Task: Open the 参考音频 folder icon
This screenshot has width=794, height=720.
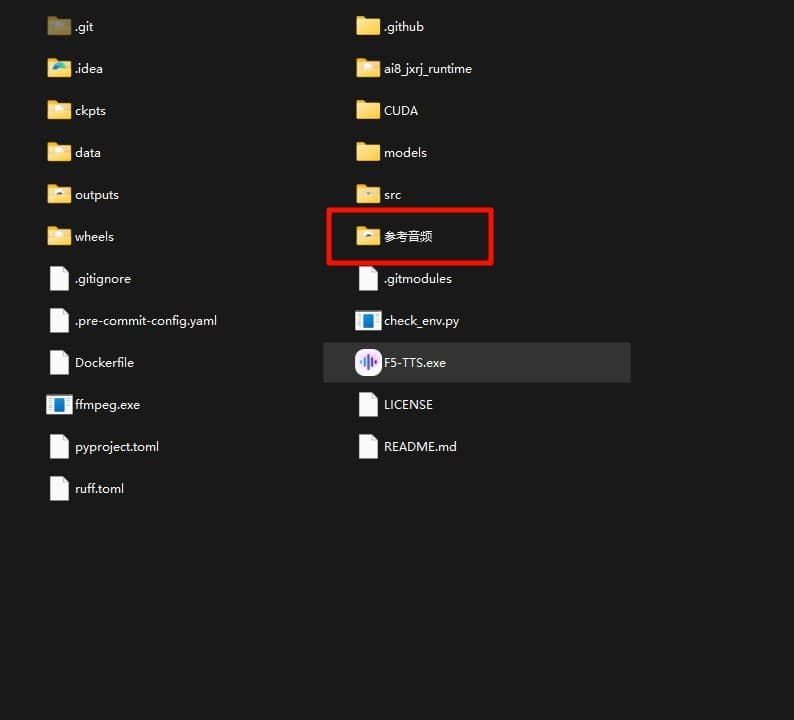Action: [x=368, y=237]
